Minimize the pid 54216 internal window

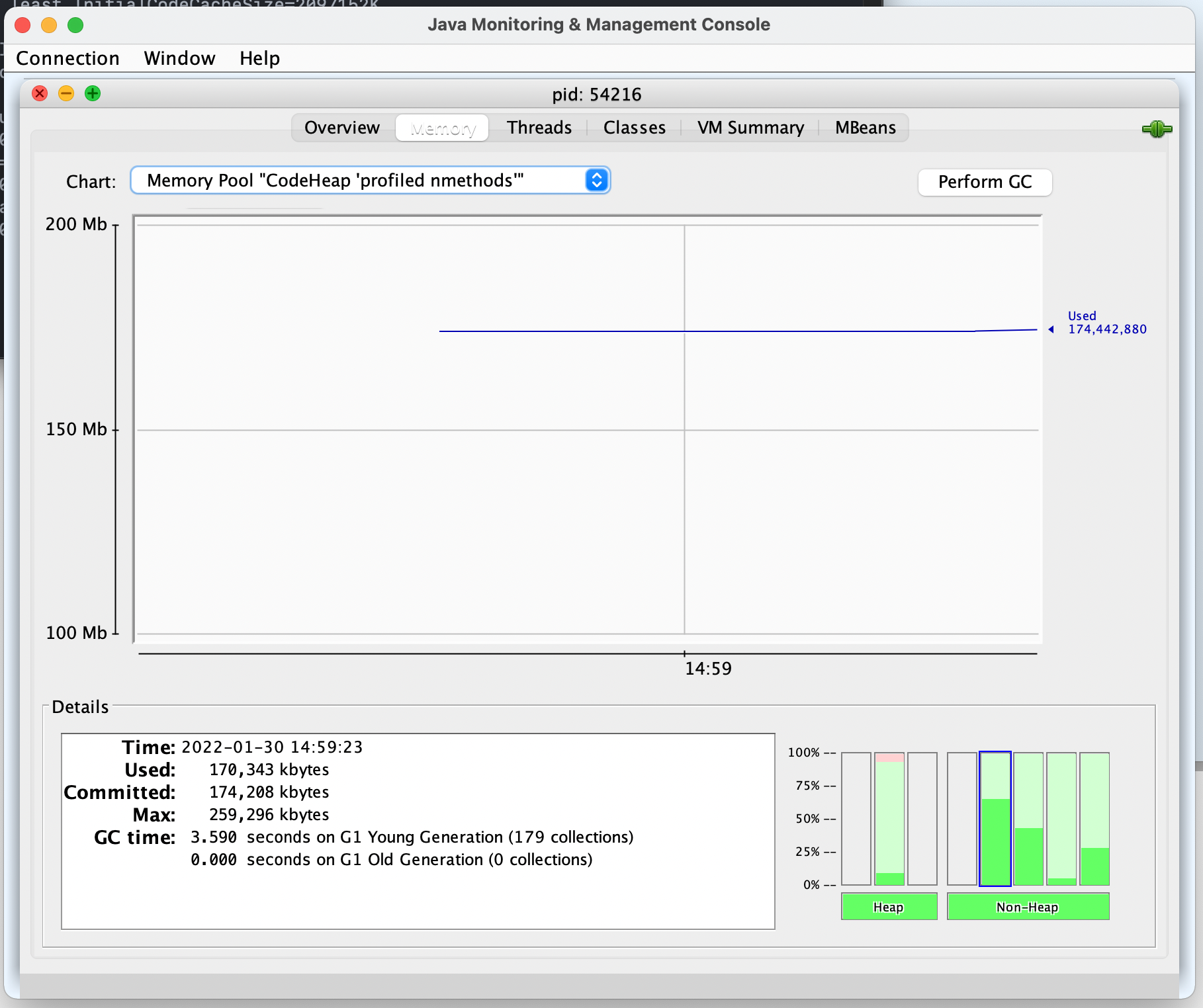pyautogui.click(x=66, y=93)
